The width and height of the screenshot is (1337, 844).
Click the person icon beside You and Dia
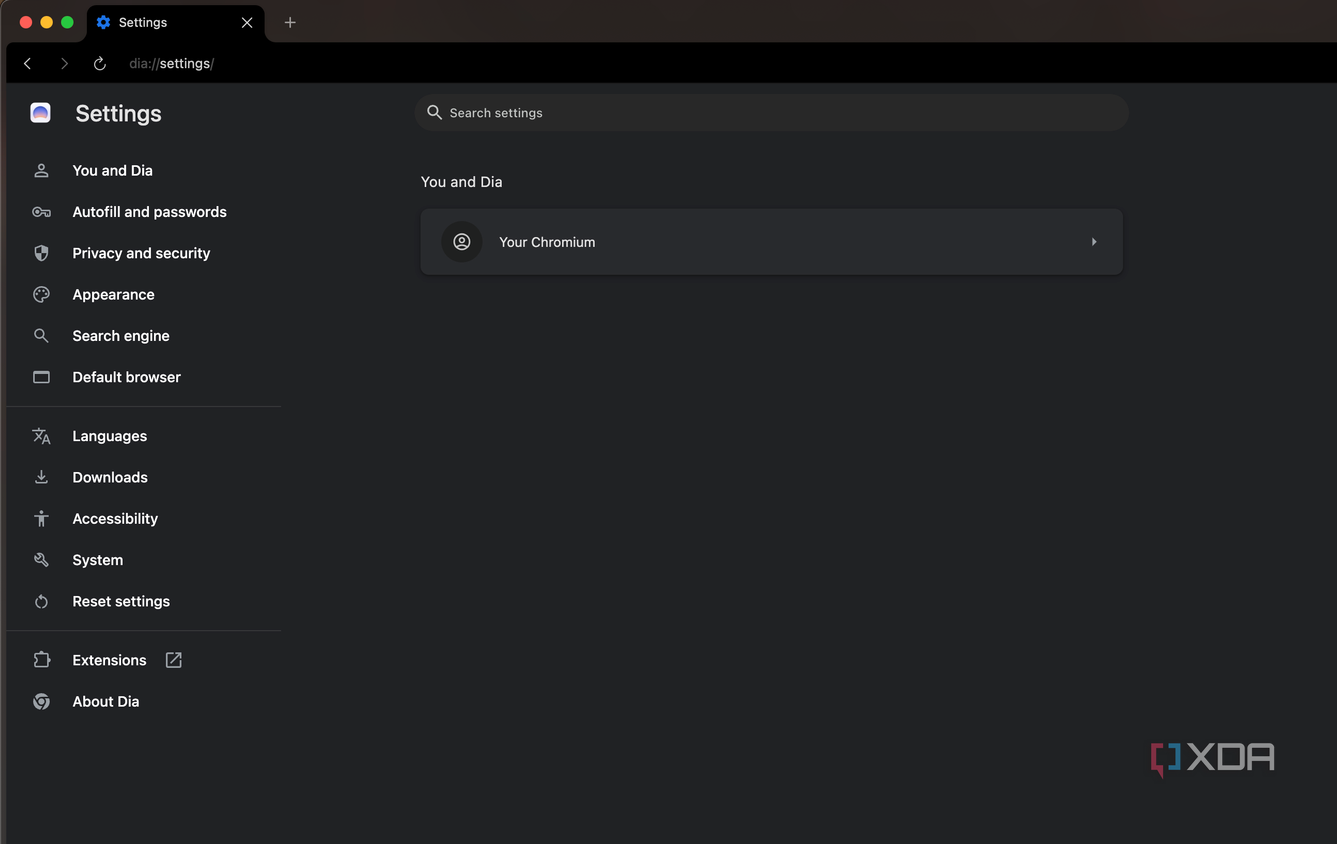41,171
